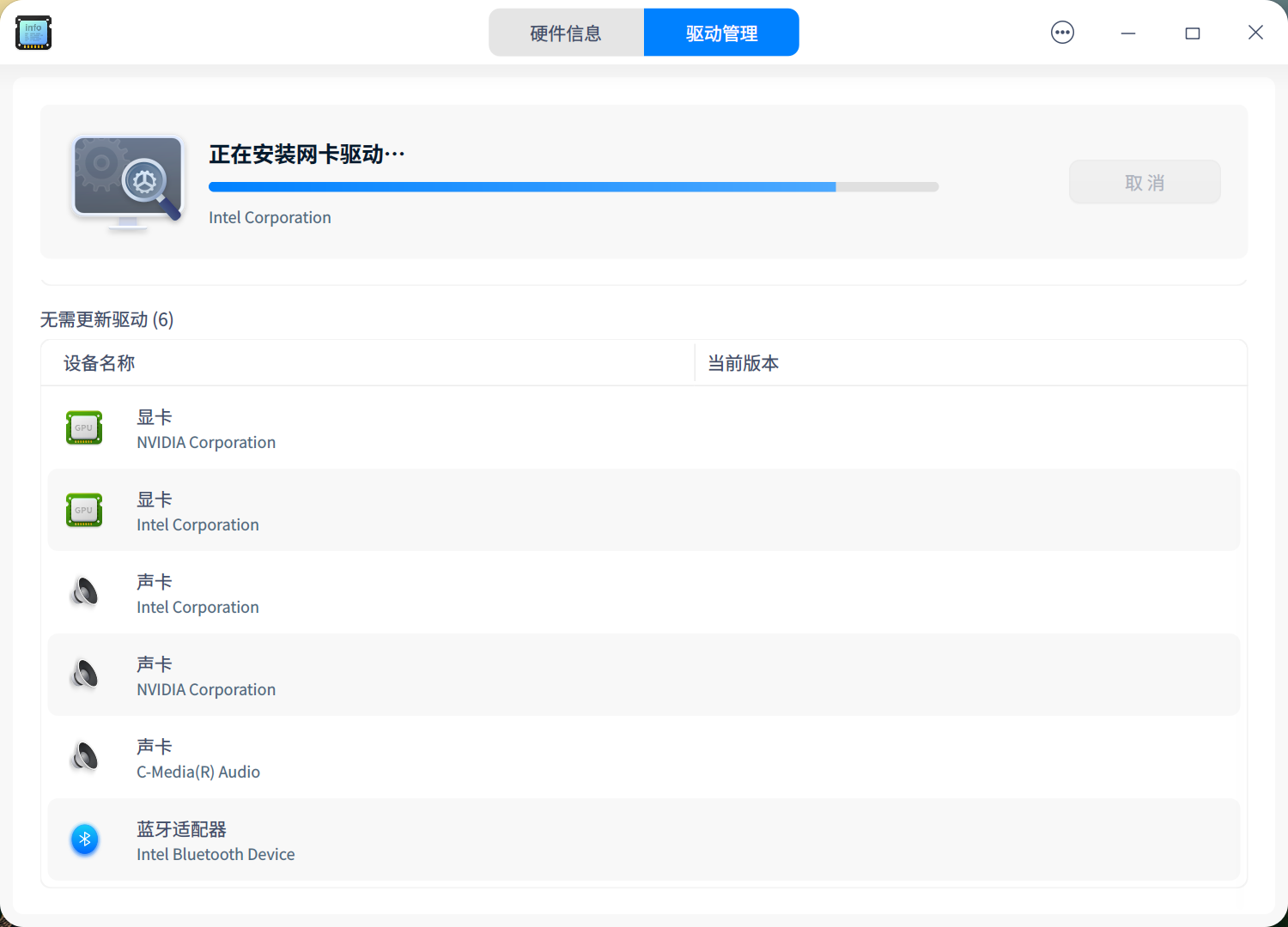Select the 驱动管理 tab
The height and width of the screenshot is (927, 1288).
click(720, 32)
